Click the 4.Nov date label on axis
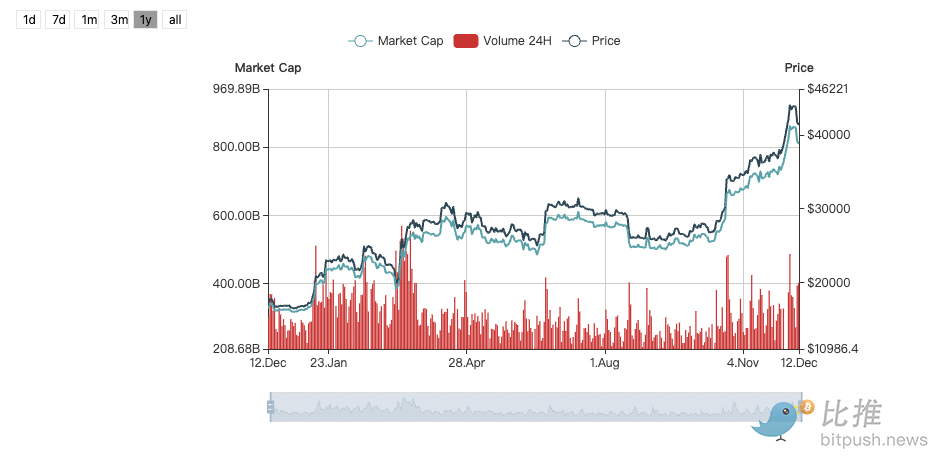 [x=742, y=363]
